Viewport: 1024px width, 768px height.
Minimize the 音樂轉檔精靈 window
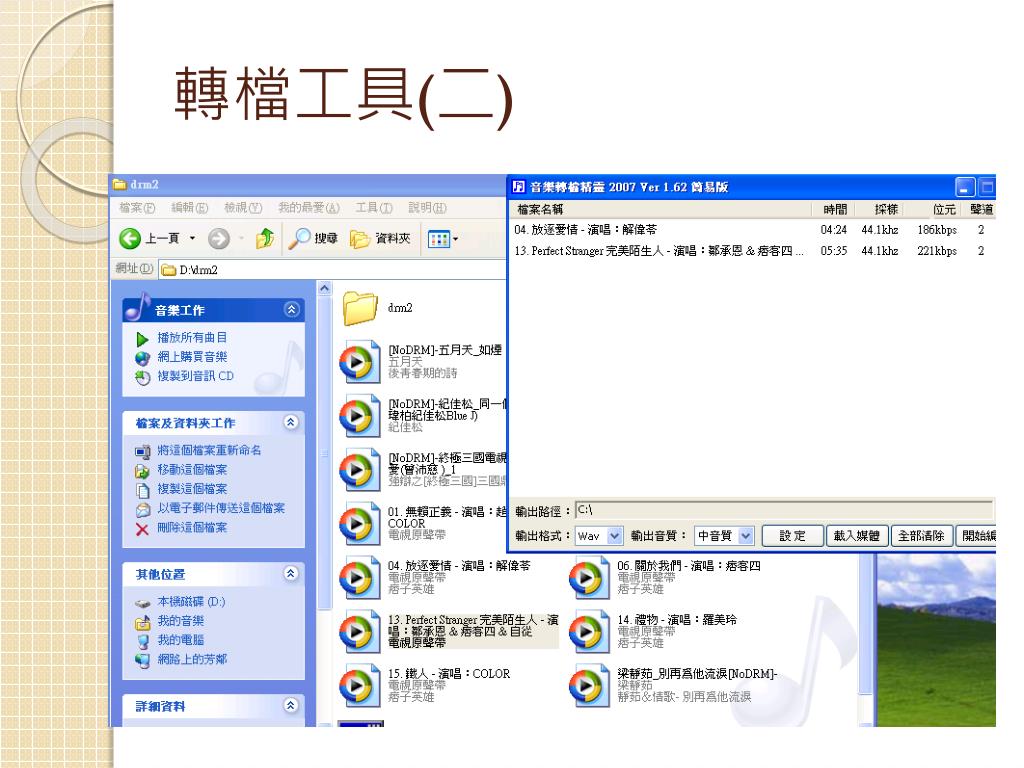(x=965, y=187)
